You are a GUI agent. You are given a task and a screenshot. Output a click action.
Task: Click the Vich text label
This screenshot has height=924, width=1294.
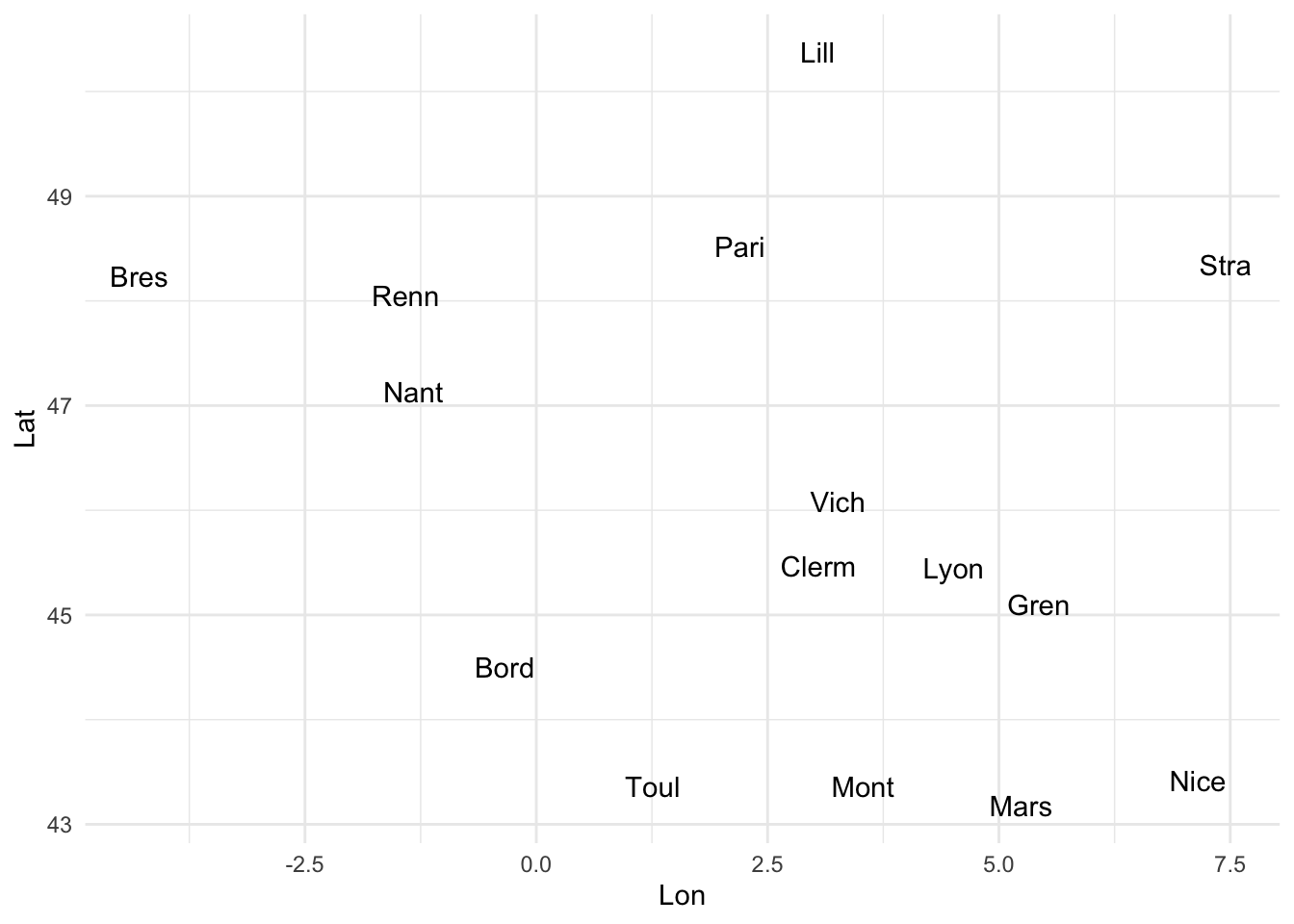click(838, 502)
